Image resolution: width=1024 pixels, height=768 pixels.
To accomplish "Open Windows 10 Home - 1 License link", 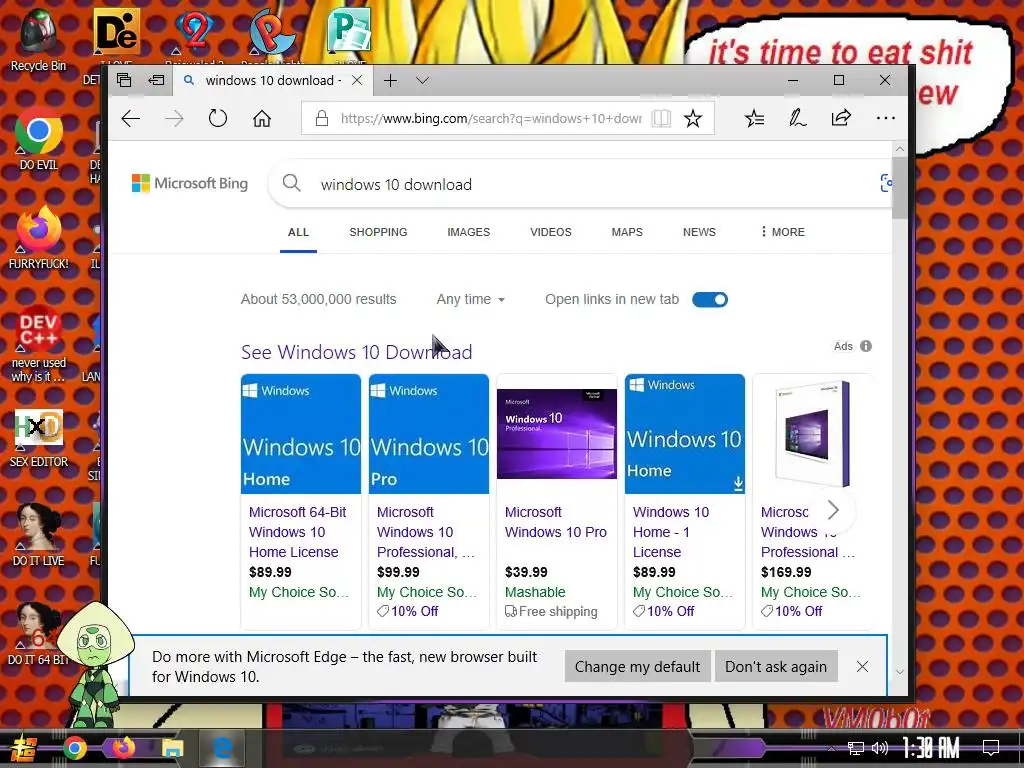I will [x=671, y=532].
